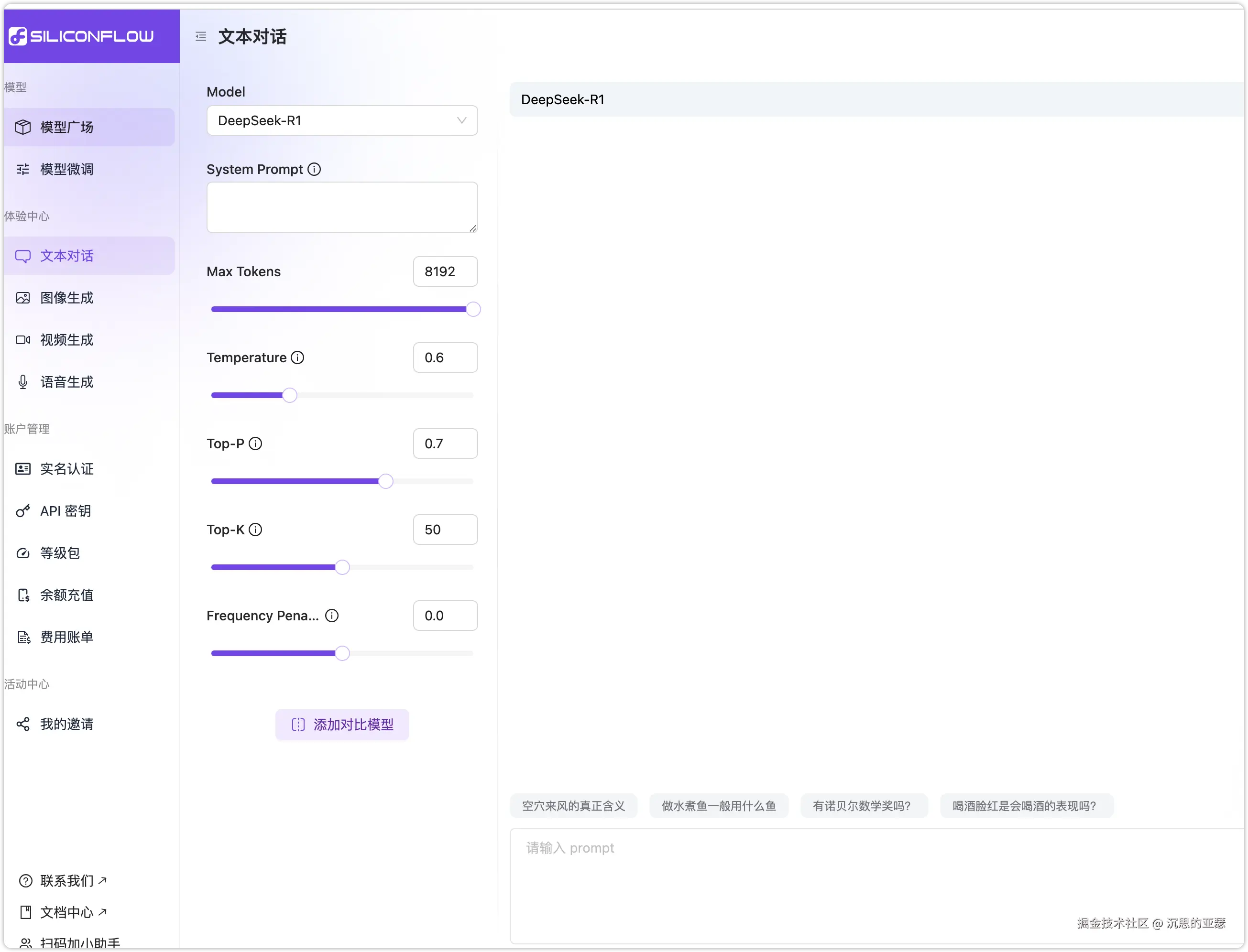
Task: Open 实名认证 verification page
Action: coord(66,469)
